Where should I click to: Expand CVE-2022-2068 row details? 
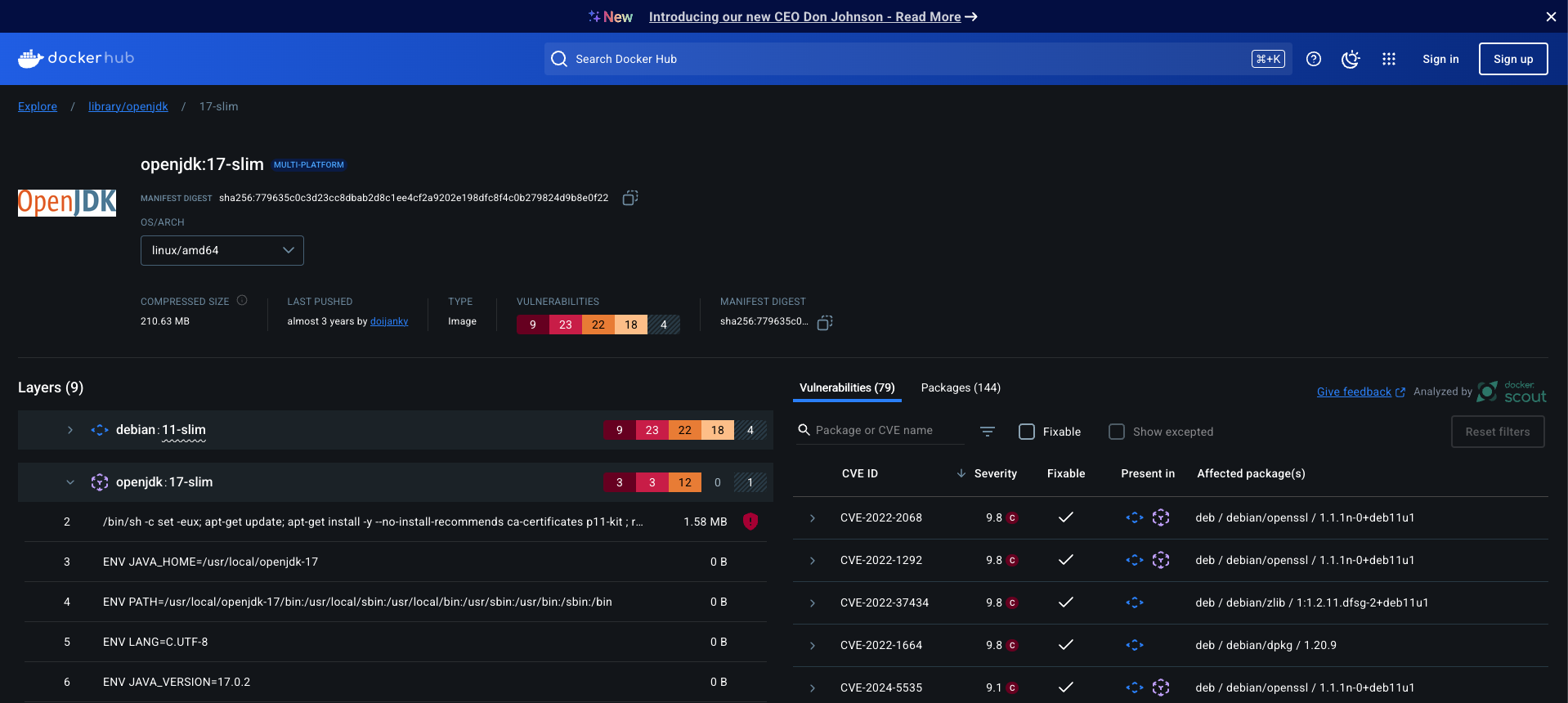point(813,518)
